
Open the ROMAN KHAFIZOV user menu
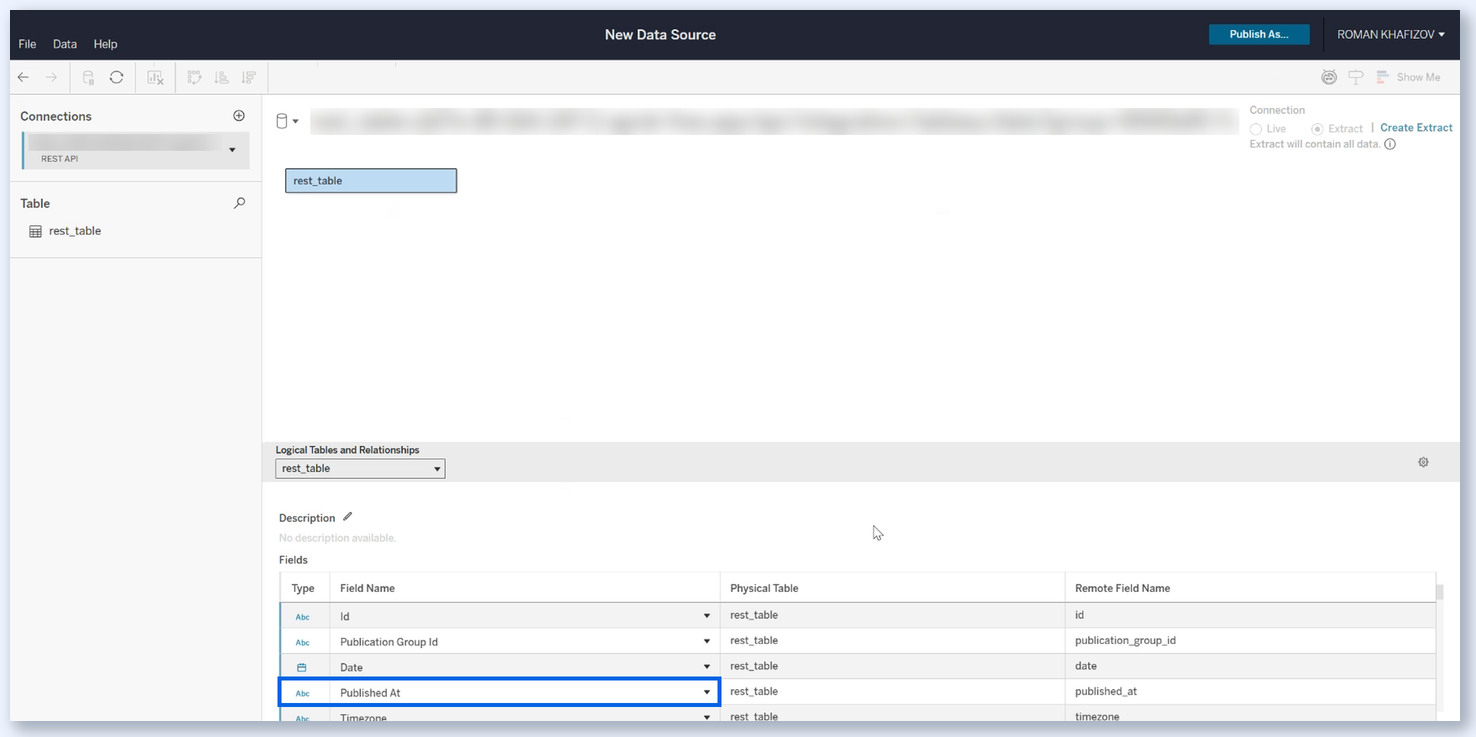coord(1391,35)
